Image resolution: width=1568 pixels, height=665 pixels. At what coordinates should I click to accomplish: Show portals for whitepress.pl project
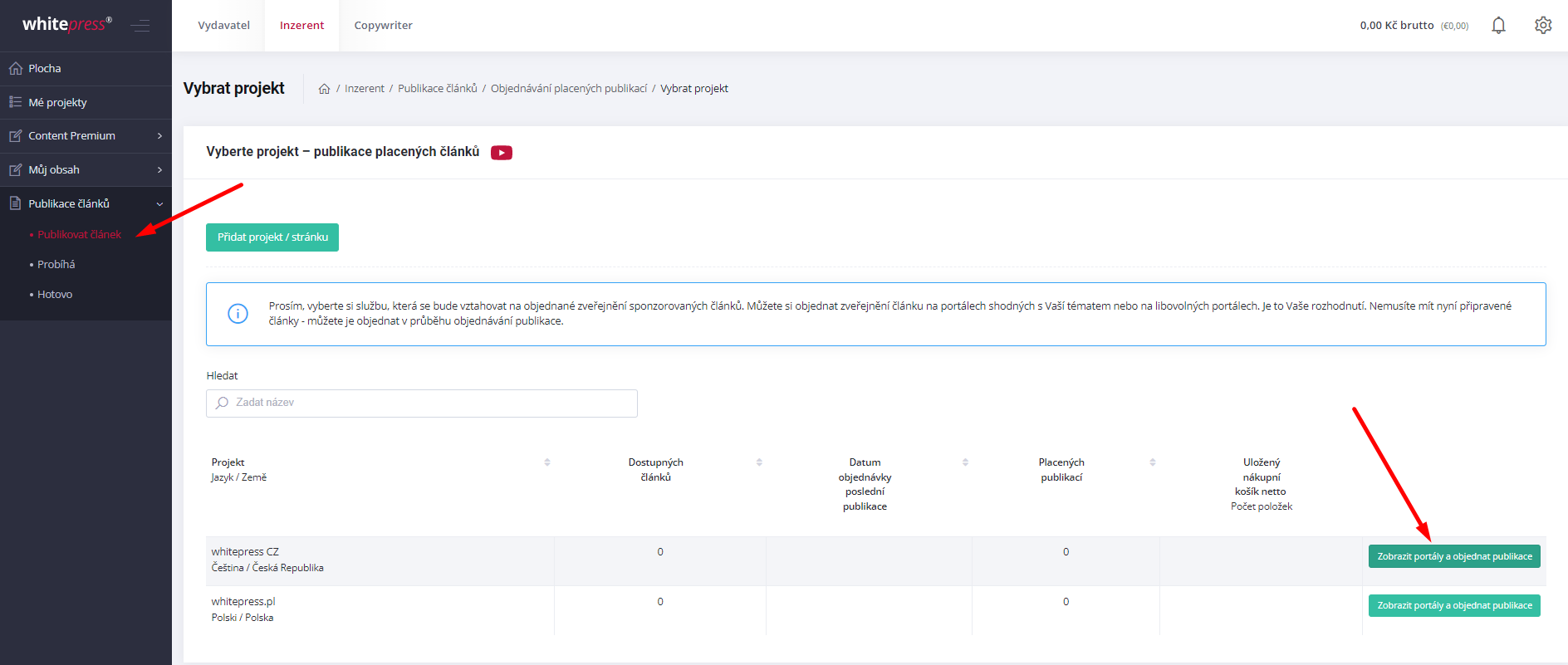point(1454,606)
